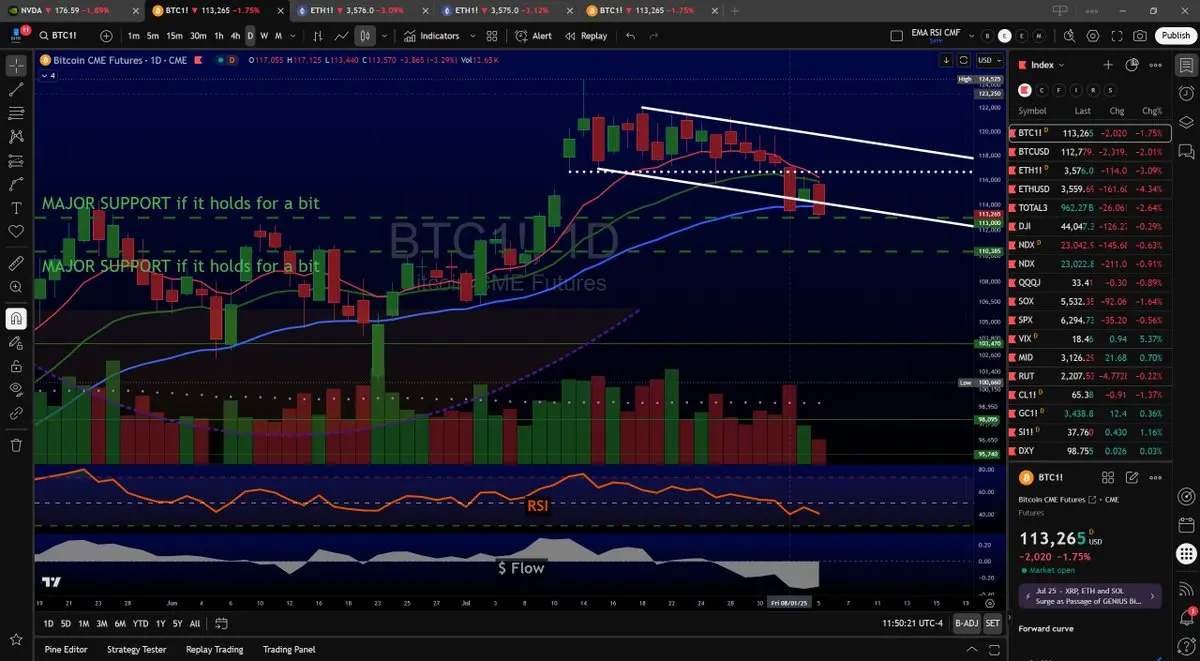Open the candlestick chart style selector
The width and height of the screenshot is (1200, 661).
pos(365,35)
